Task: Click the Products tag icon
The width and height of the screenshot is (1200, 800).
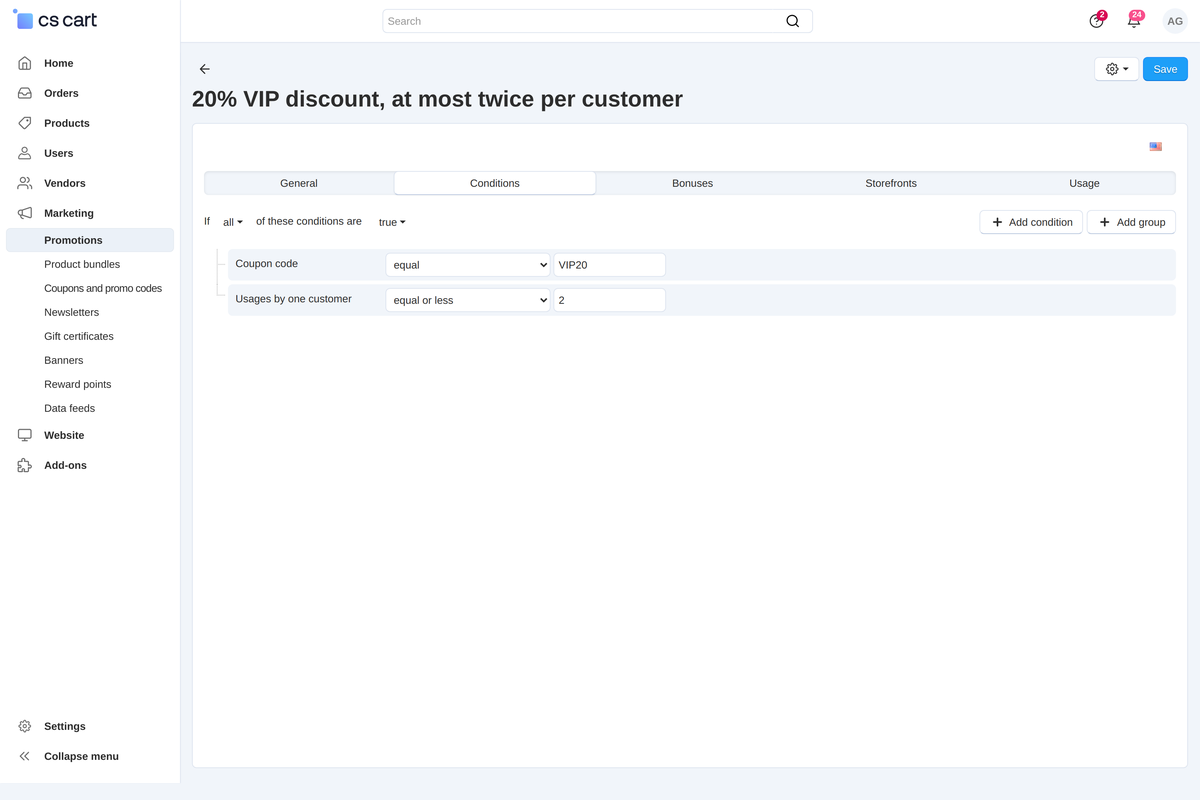Action: click(x=25, y=123)
